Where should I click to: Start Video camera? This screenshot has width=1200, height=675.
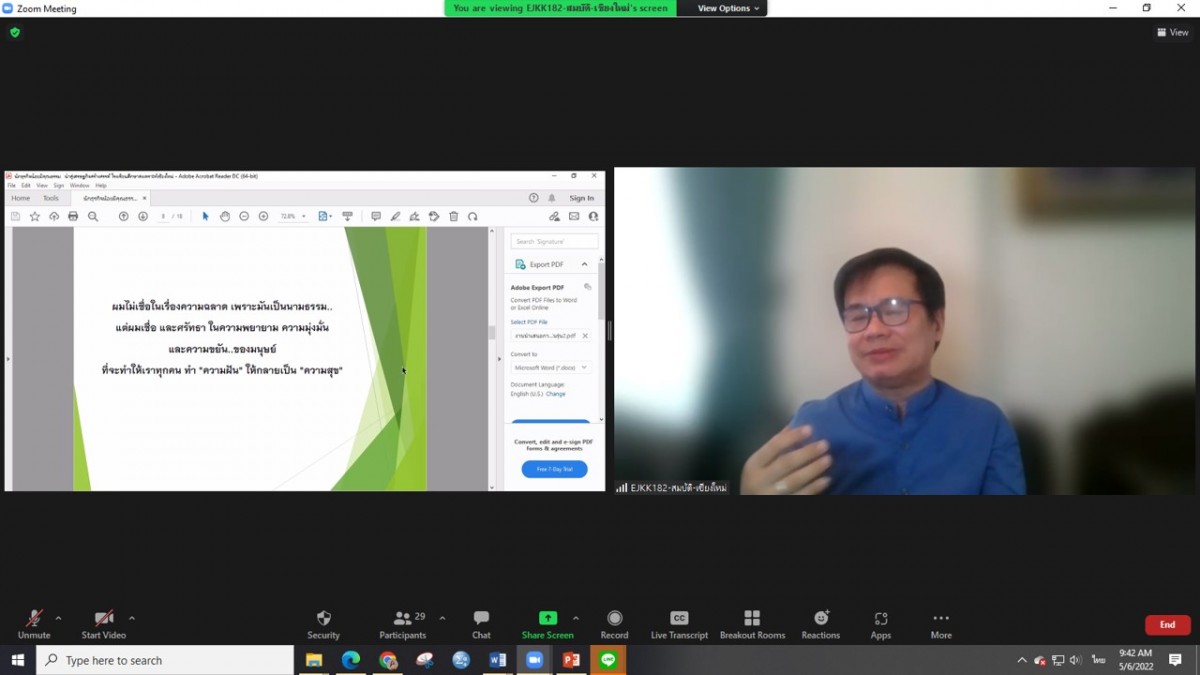pos(103,624)
